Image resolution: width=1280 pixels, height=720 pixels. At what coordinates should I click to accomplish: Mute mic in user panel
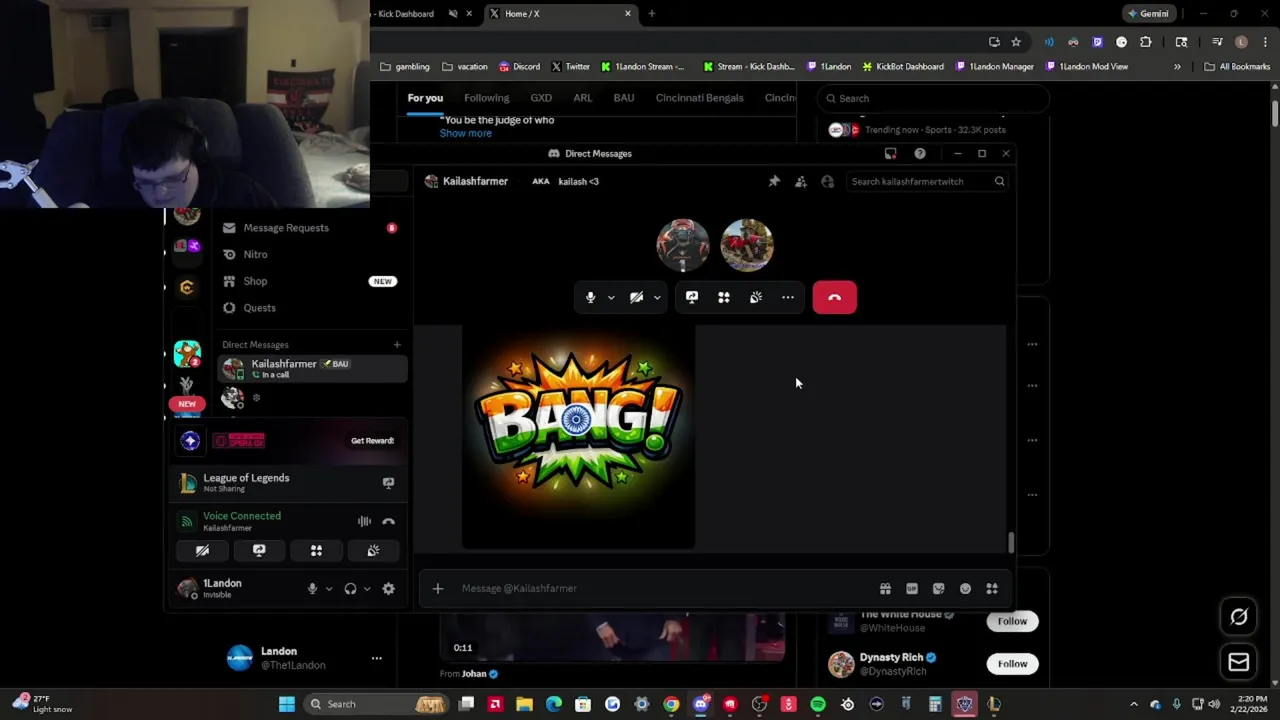tap(312, 589)
